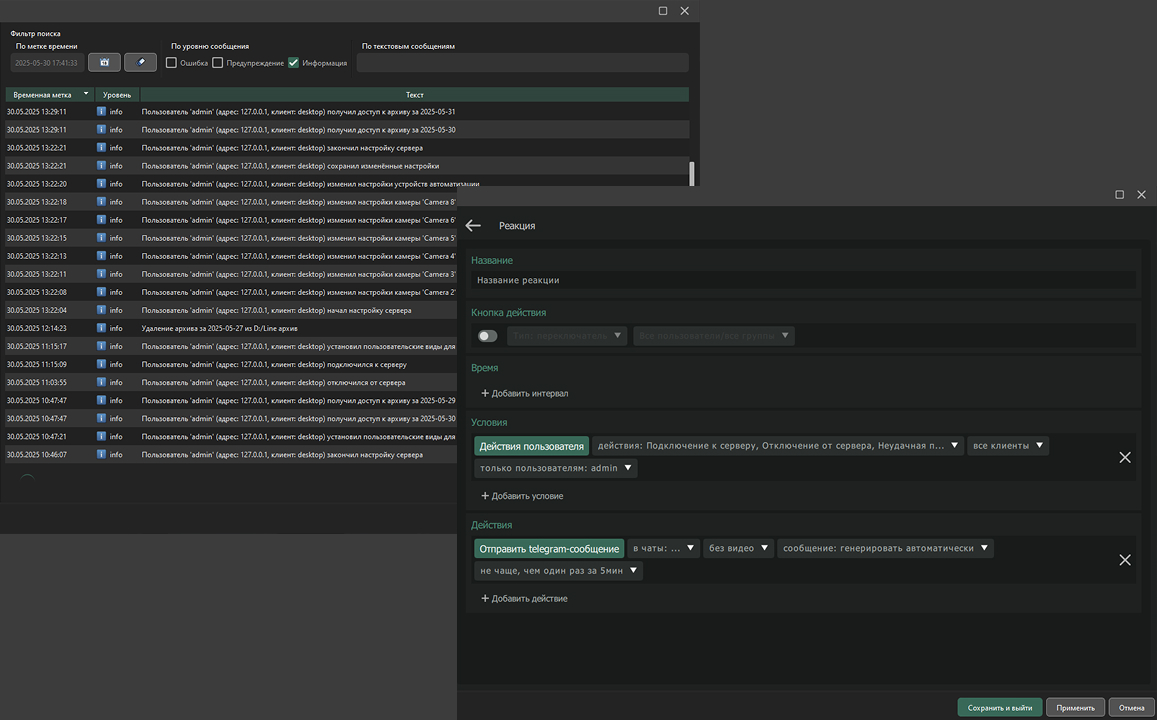Click timestamp cell 30.05.2025 10:46:07
The height and width of the screenshot is (720, 1157).
tap(37, 455)
